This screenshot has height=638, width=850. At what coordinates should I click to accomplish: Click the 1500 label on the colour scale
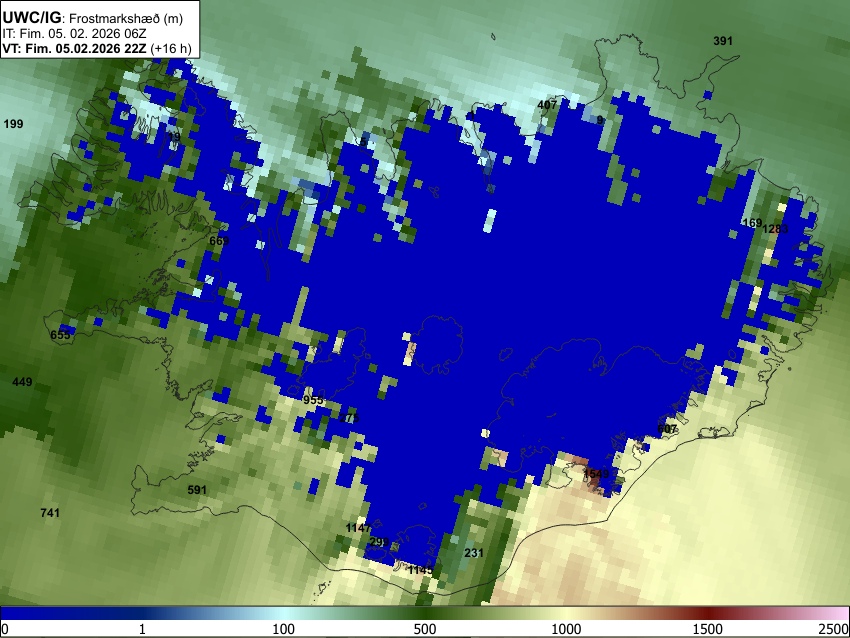point(708,629)
